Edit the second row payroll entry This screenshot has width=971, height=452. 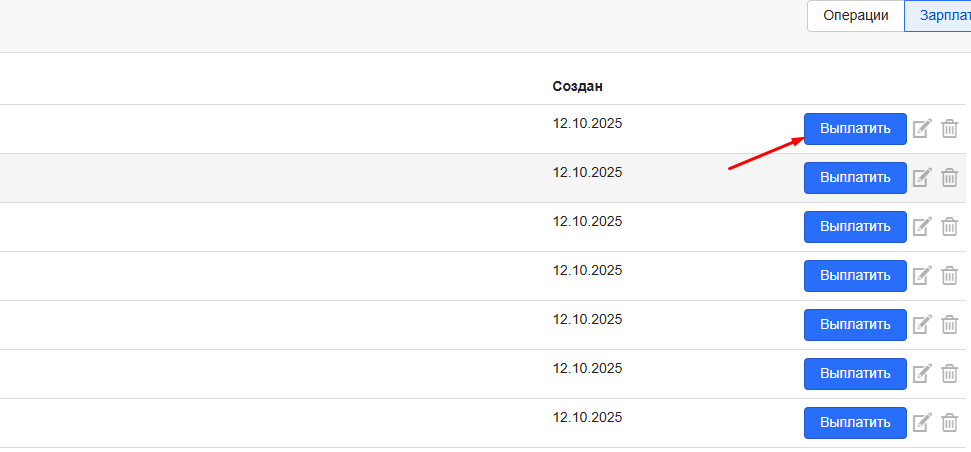click(x=922, y=178)
